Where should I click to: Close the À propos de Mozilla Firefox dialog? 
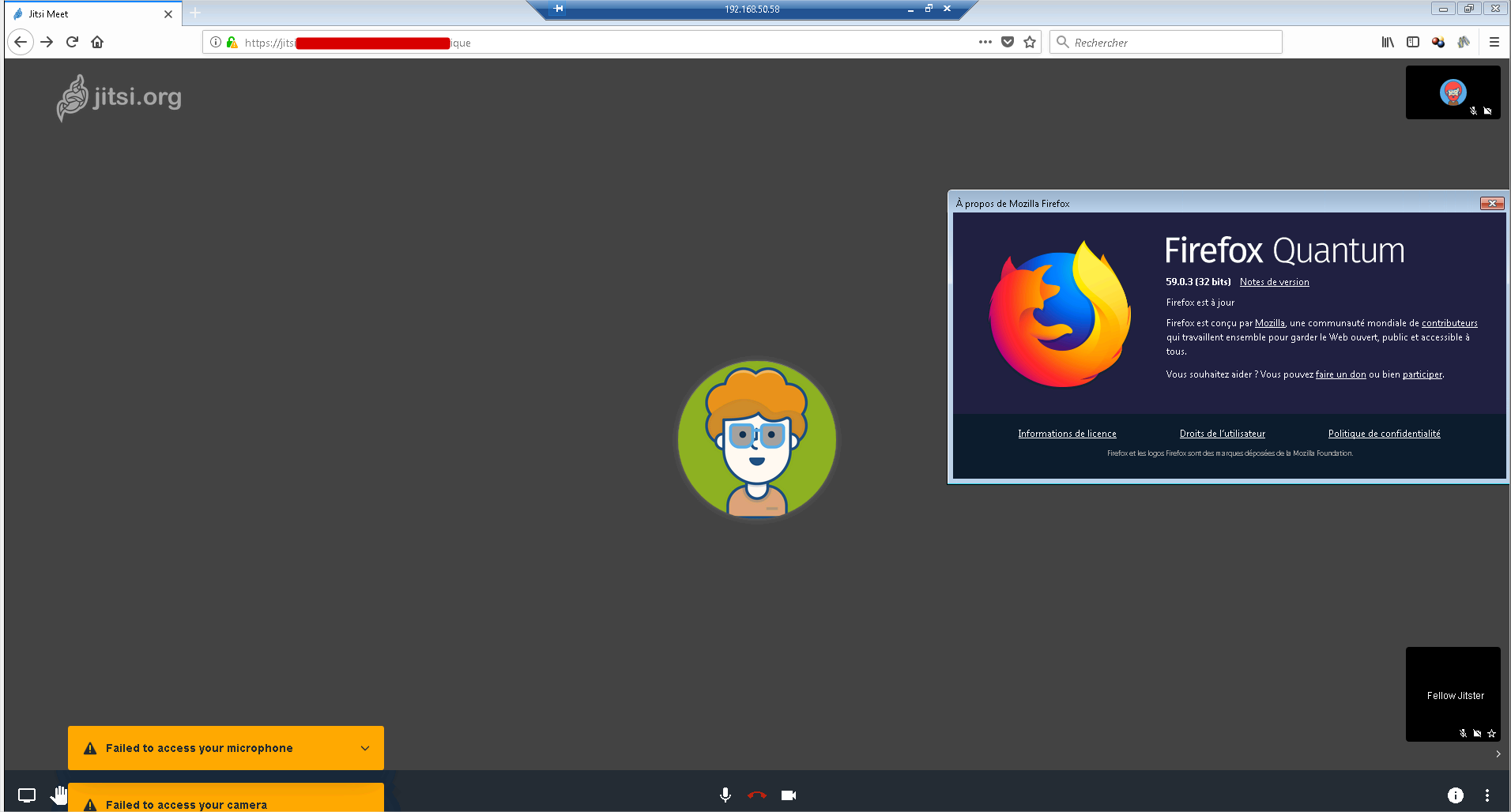(1491, 203)
